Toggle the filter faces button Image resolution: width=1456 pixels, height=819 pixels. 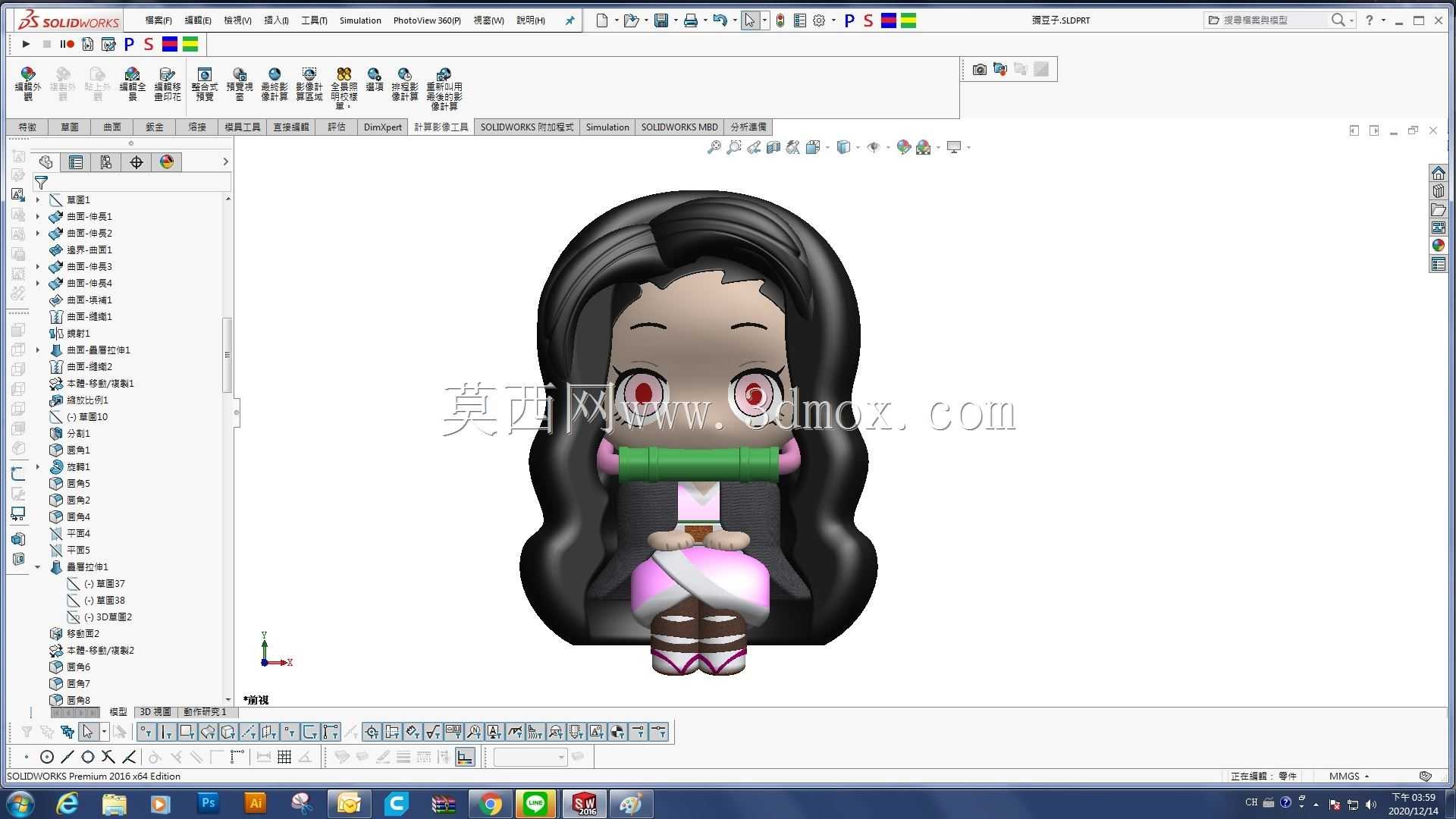point(187,732)
